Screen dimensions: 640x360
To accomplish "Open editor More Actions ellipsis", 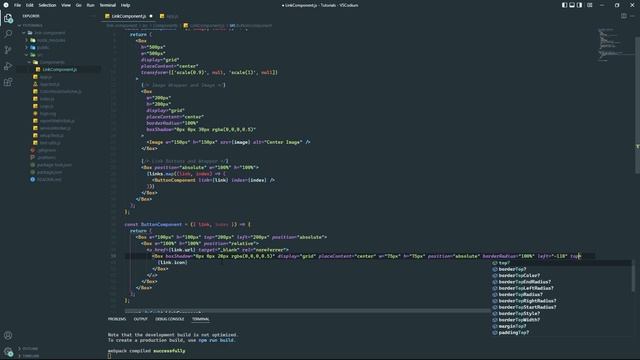I will pyautogui.click(x=632, y=16).
